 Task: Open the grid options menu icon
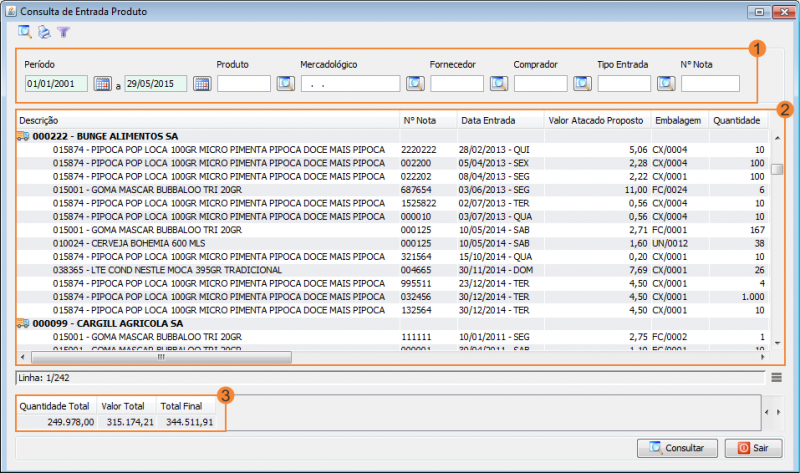[x=777, y=378]
